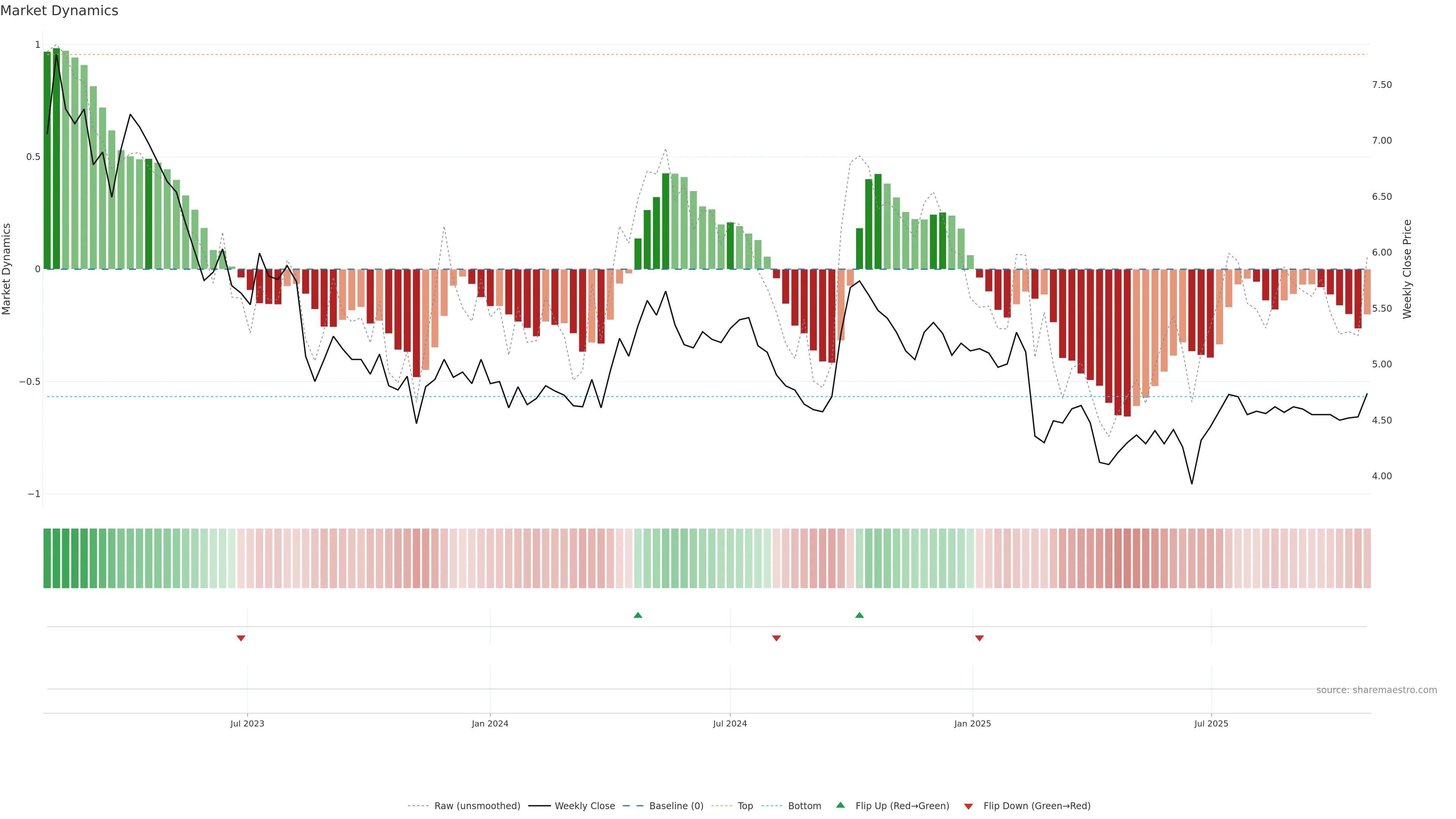The height and width of the screenshot is (819, 1456).
Task: Click the Jul 2024 x-axis label
Action: (x=730, y=723)
